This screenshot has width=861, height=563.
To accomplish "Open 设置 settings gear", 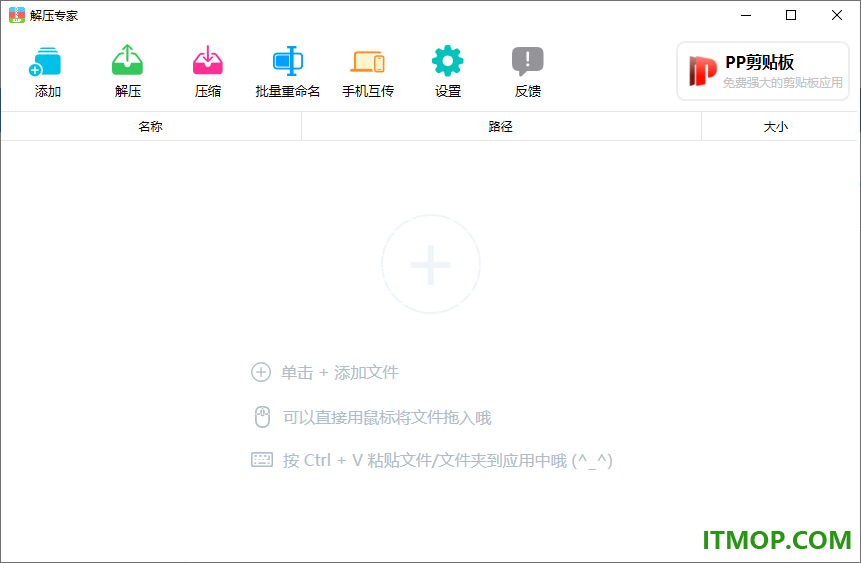I will (448, 71).
